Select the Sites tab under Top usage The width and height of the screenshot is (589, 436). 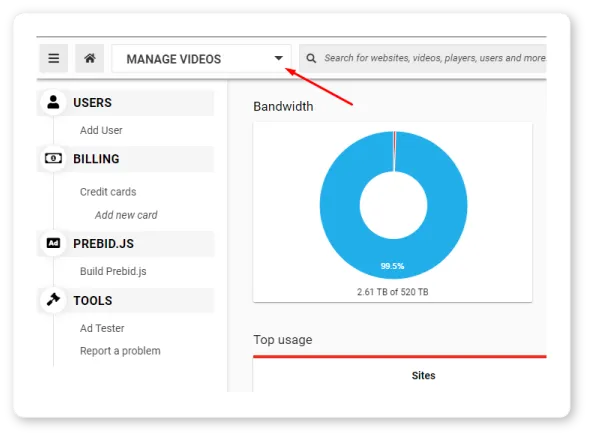pyautogui.click(x=423, y=376)
